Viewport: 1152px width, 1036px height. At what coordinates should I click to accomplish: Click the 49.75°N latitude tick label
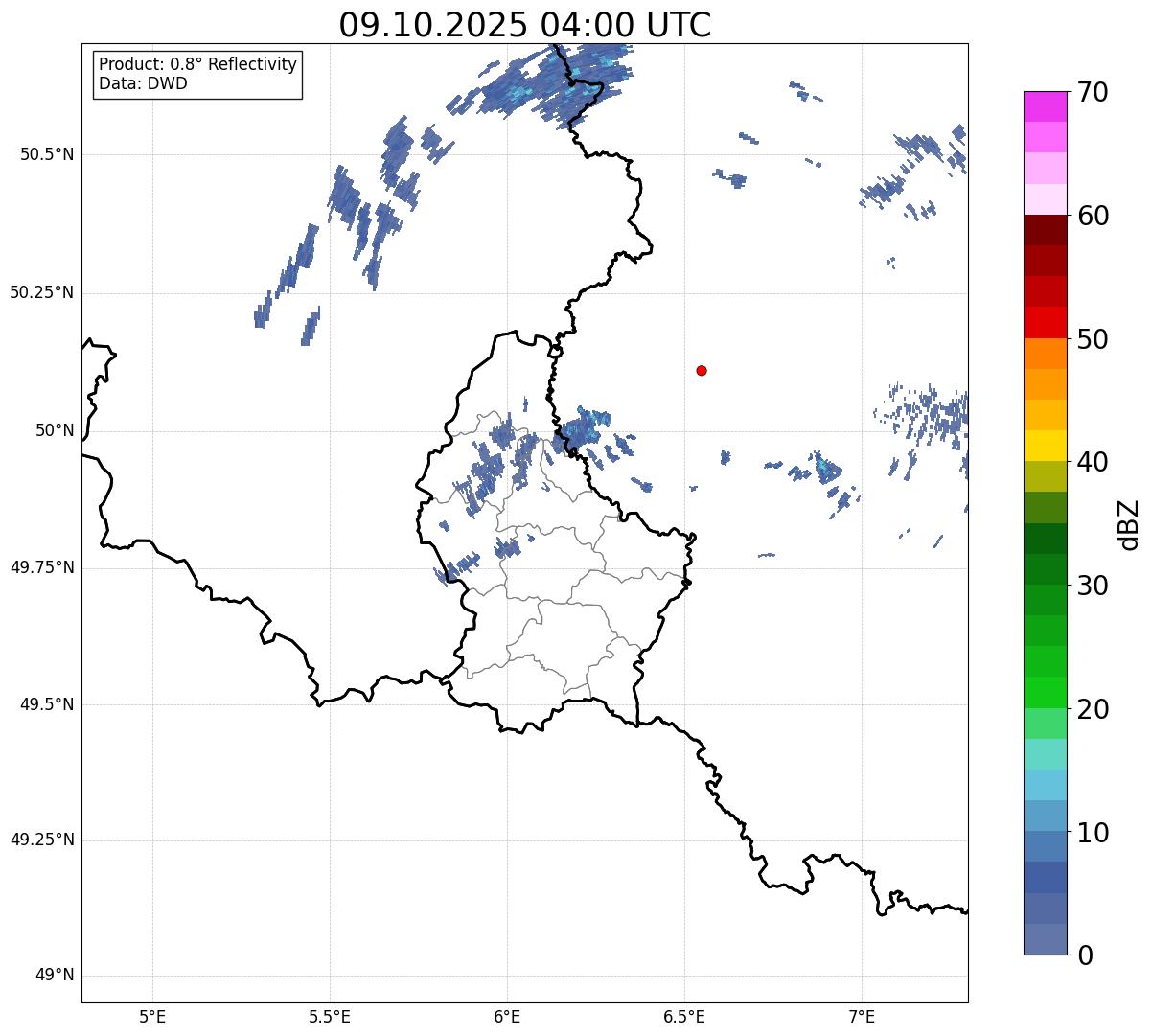(42, 567)
